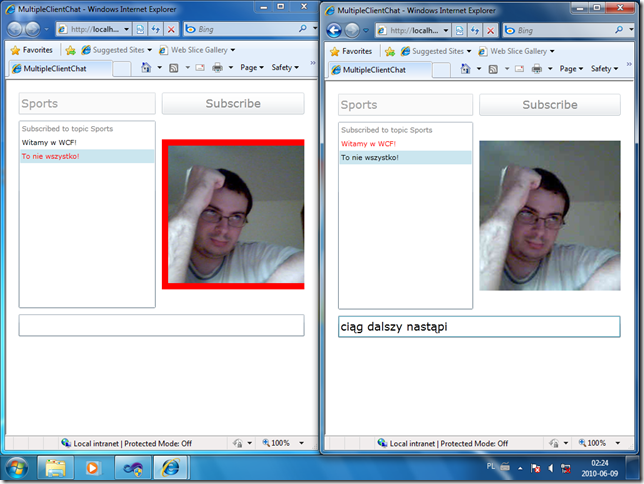
Task: Open Page menu in left window
Action: point(252,67)
